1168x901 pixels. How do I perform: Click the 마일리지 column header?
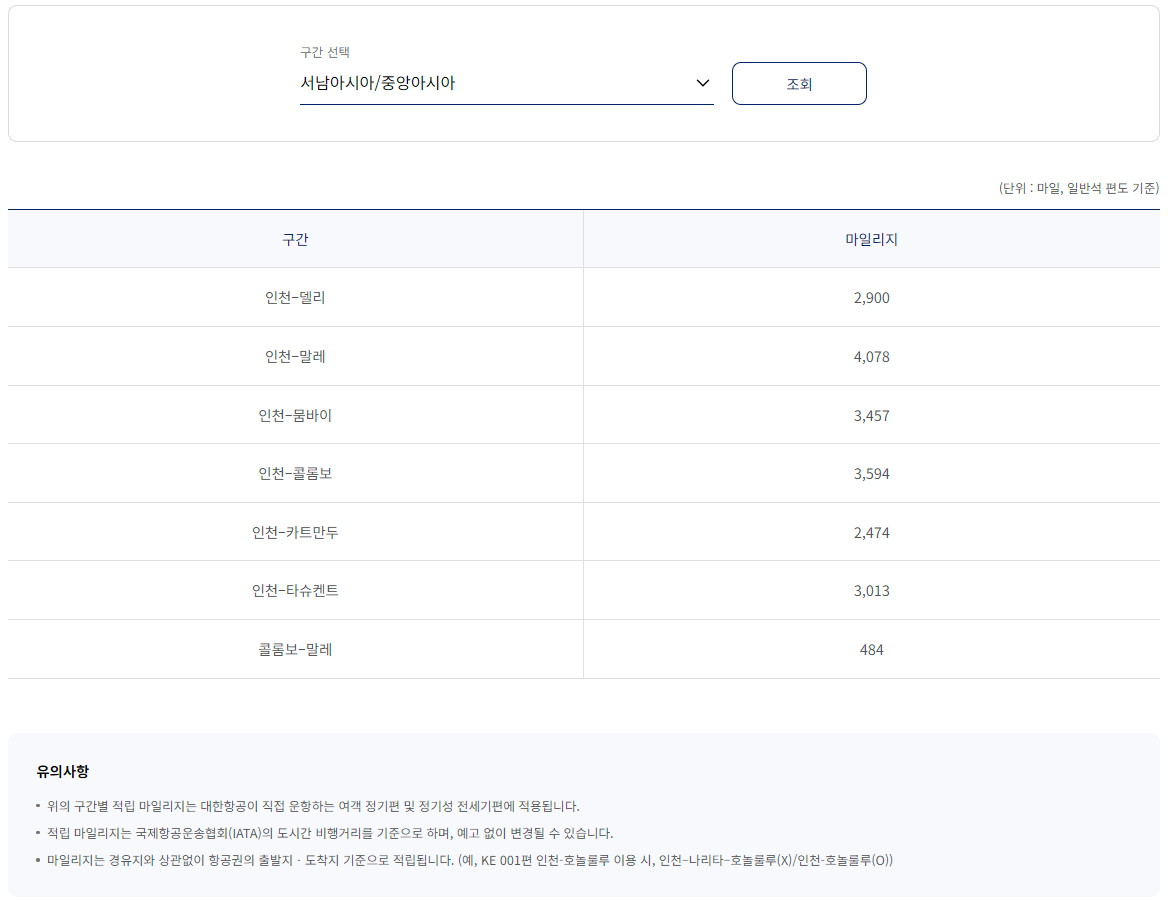(x=872, y=238)
